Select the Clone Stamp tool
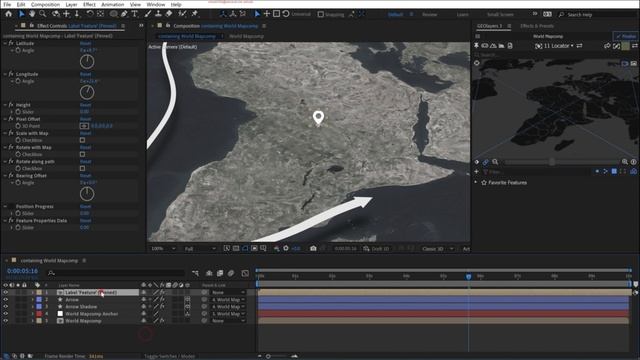The image size is (640, 360). coord(158,14)
